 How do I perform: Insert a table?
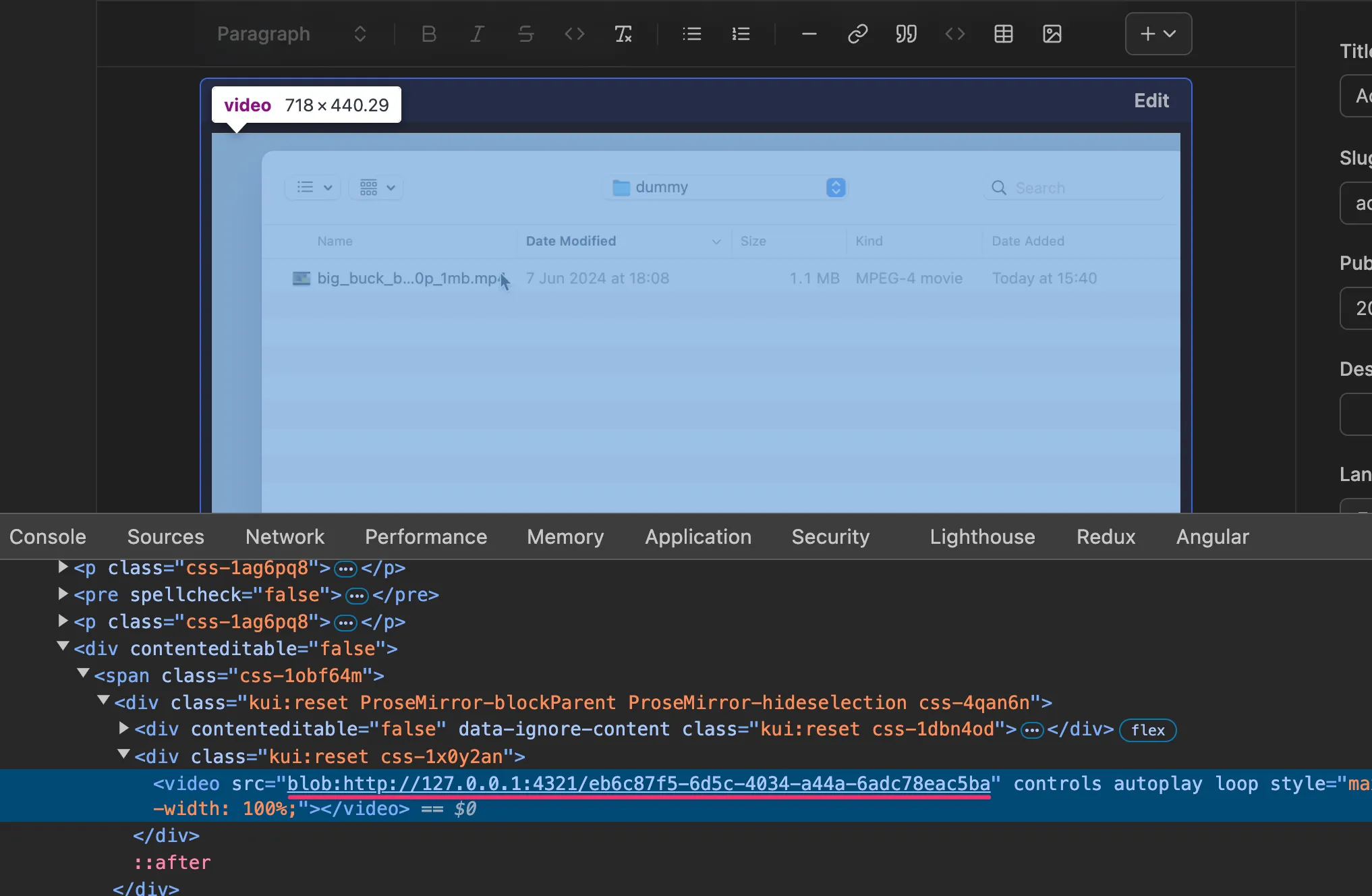1003,34
